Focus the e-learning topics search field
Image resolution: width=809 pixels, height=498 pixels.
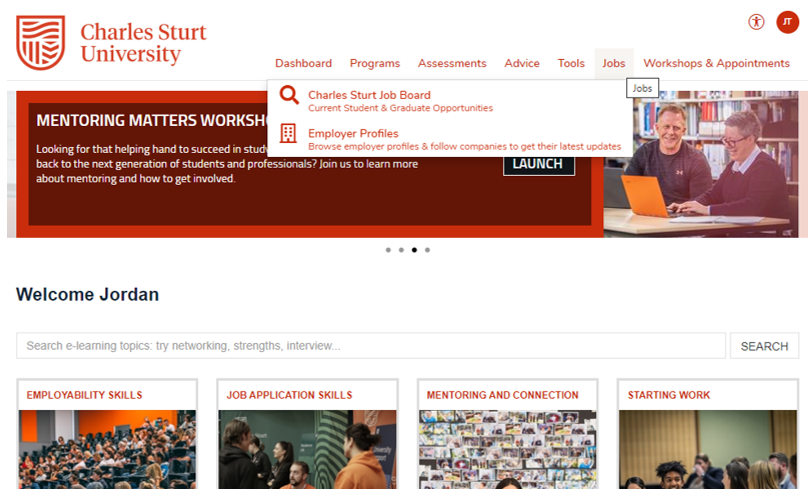[x=371, y=346]
